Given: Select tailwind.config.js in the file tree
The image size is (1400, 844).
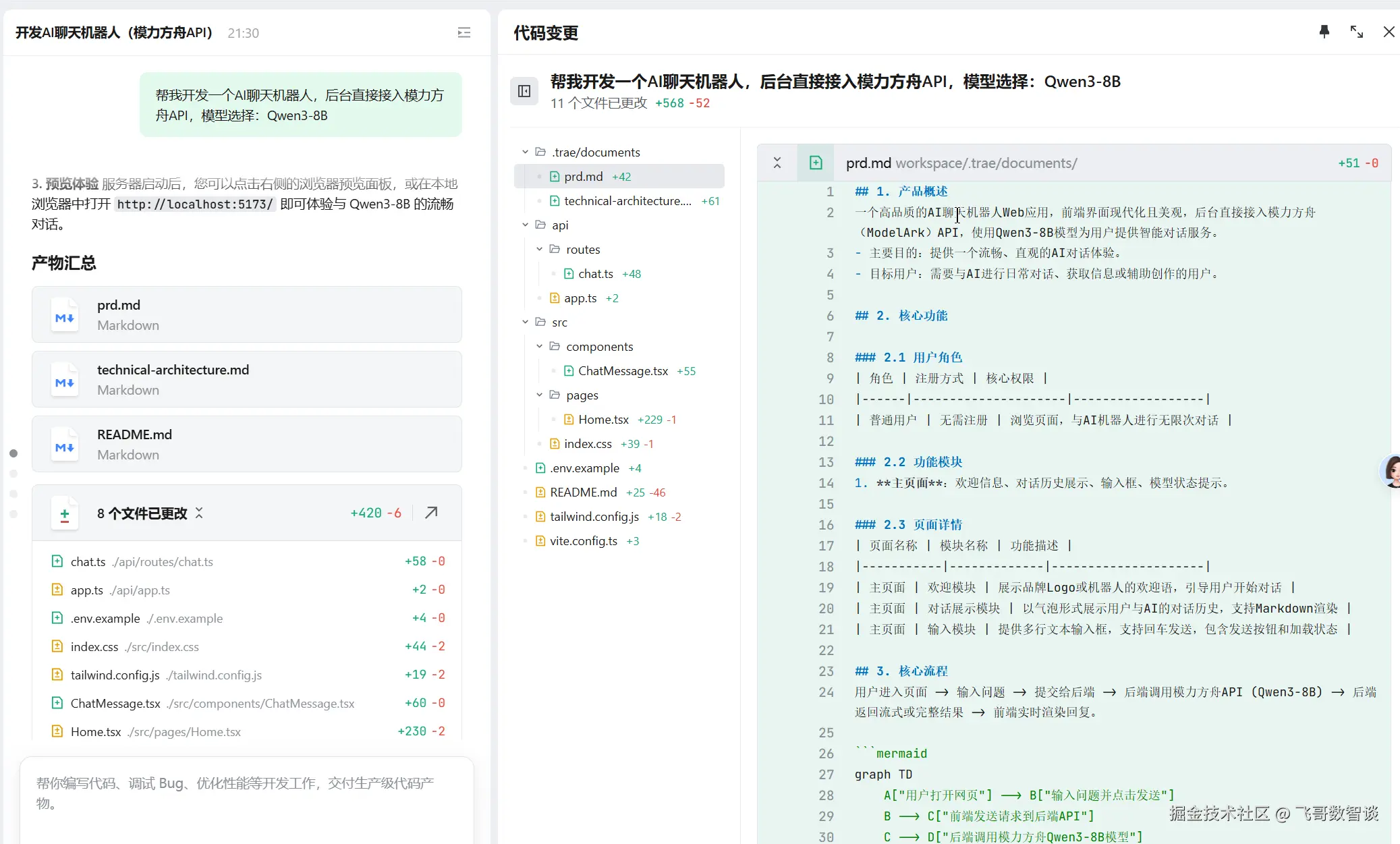Looking at the screenshot, I should [x=594, y=516].
